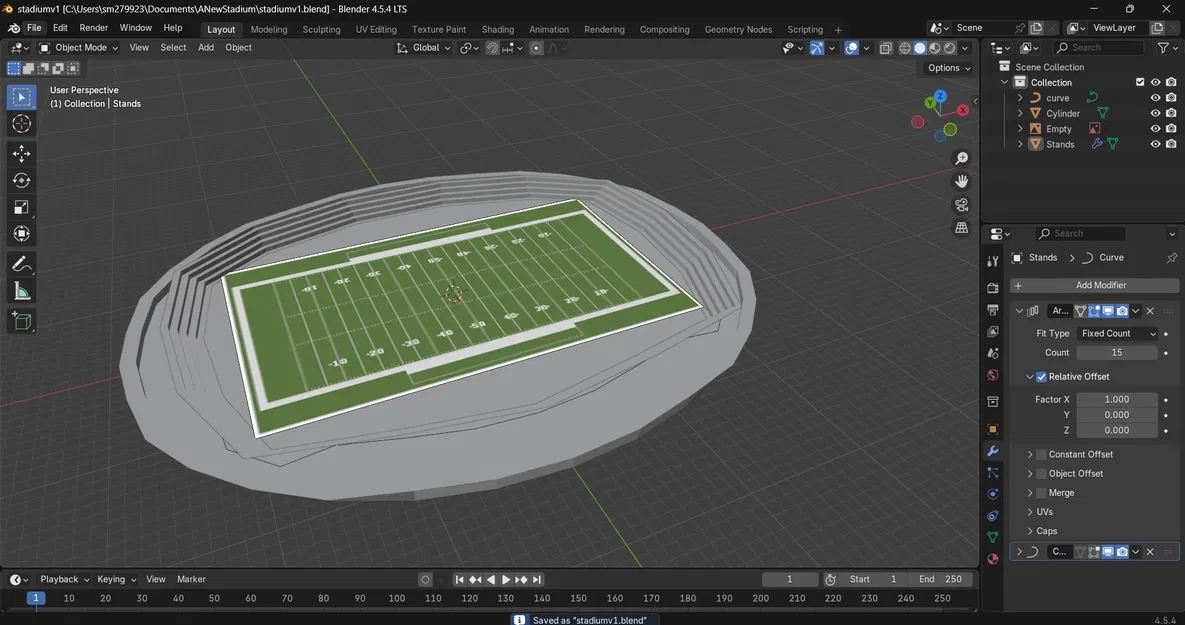Expand the Stands object in the outliner
1185x625 pixels.
(1020, 144)
